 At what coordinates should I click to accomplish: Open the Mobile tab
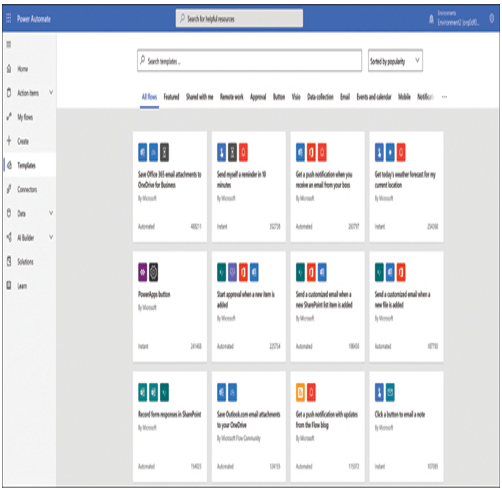tap(404, 97)
